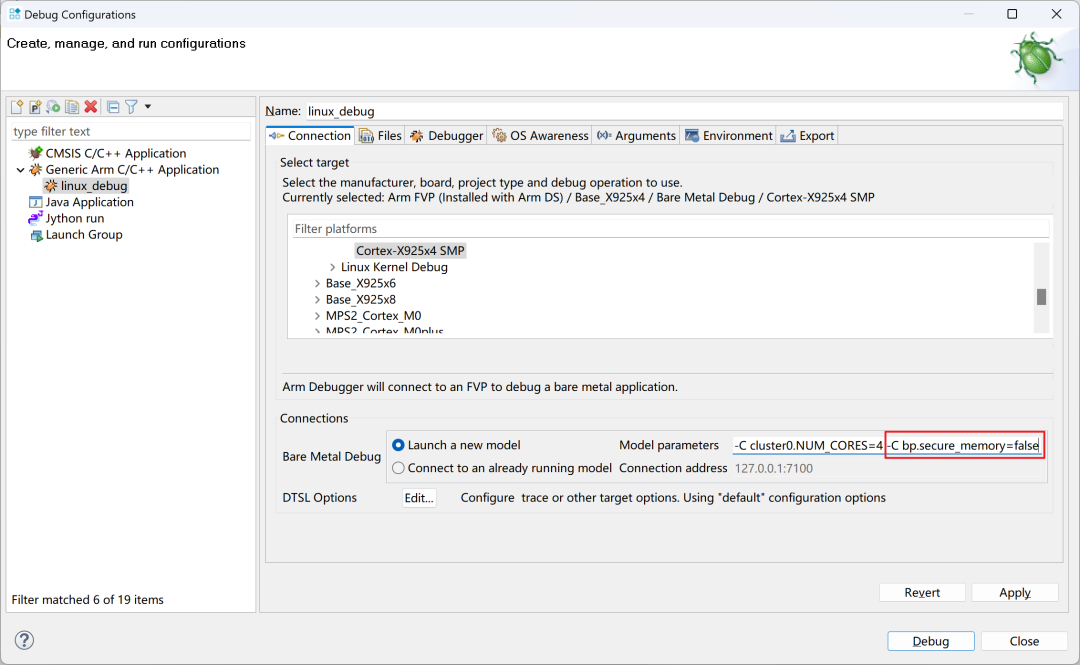Click the New prototype configuration icon
Viewport: 1080px width, 665px height.
tap(35, 107)
